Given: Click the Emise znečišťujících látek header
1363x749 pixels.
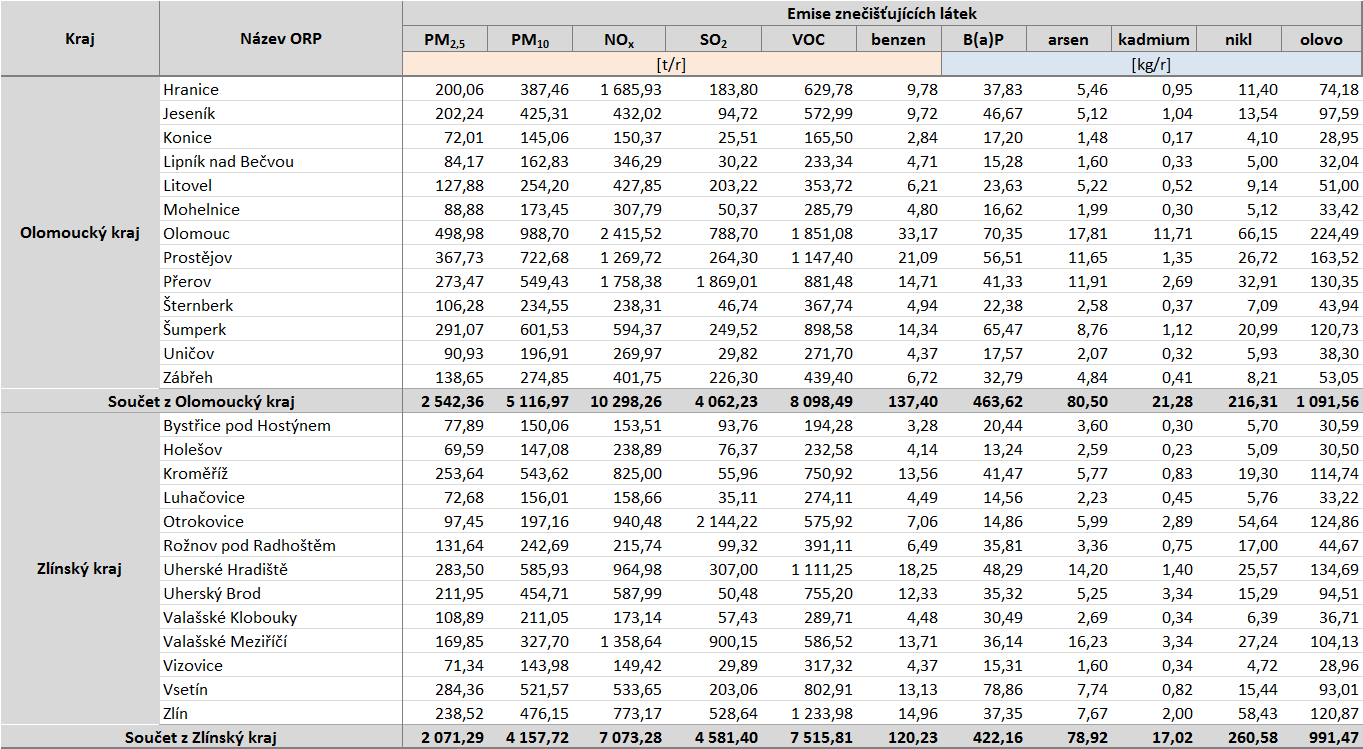Looking at the screenshot, I should point(882,14).
